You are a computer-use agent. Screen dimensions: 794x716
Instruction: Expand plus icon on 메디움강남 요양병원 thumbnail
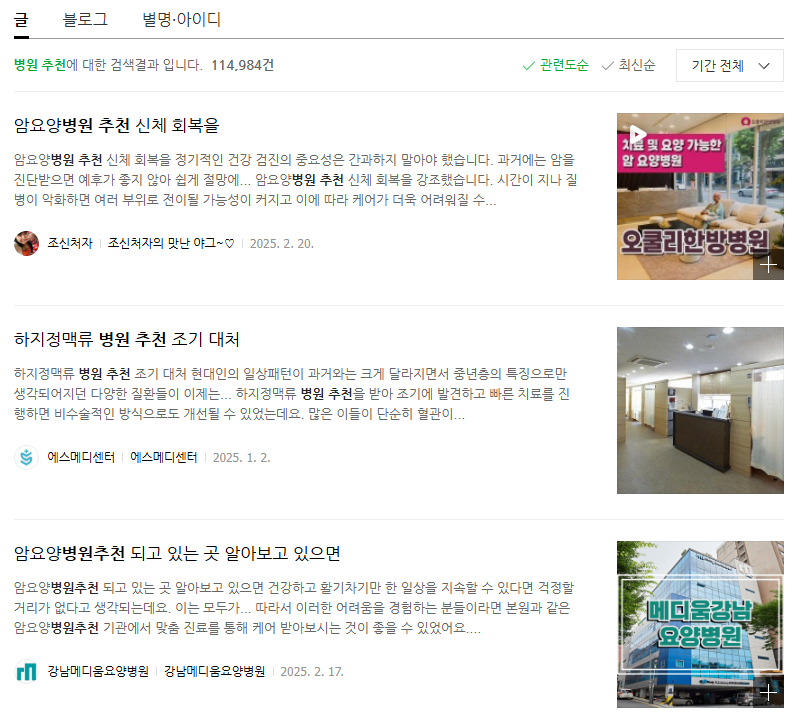point(768,693)
